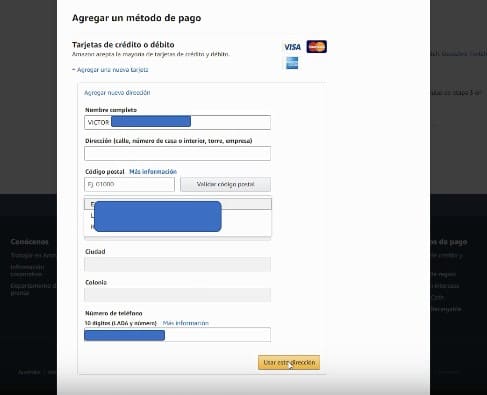Click the American Express logo
This screenshot has width=487, height=395.
[292, 63]
